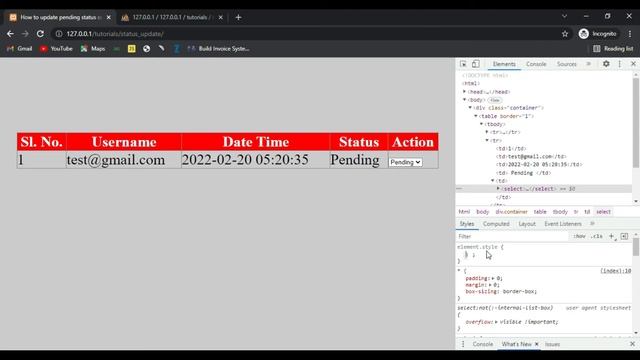
Task: Open the Issues drawer tab
Action: pyautogui.click(x=552, y=344)
